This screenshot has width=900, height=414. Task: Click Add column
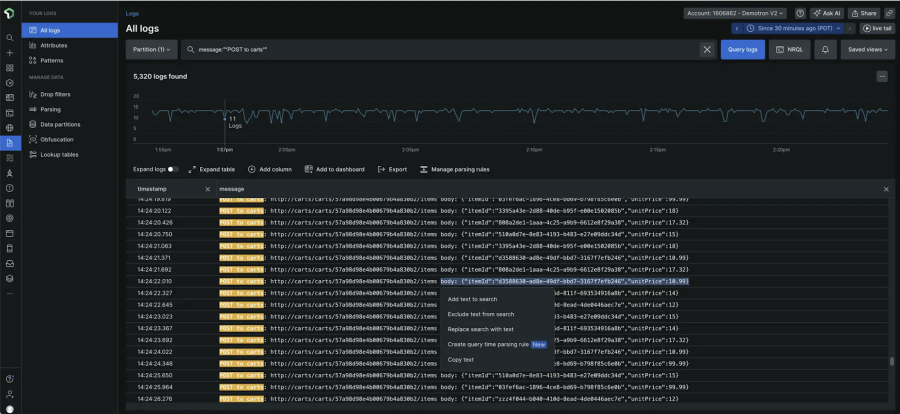(270, 169)
